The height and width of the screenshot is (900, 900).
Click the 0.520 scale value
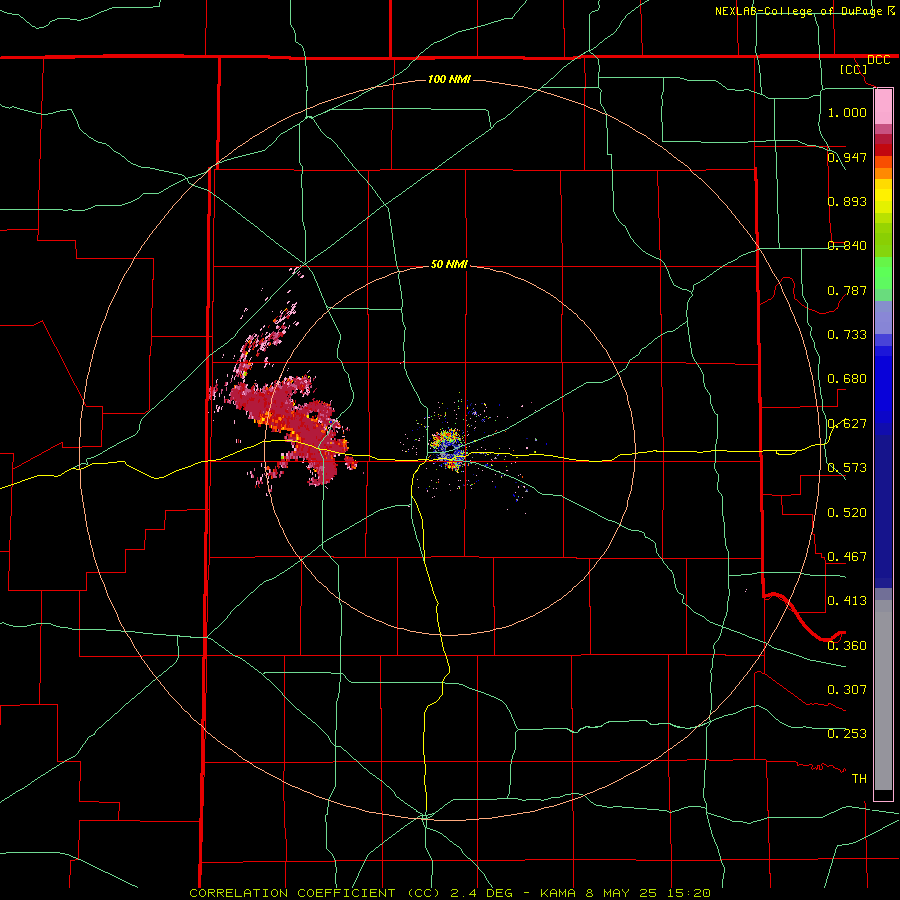tap(847, 512)
